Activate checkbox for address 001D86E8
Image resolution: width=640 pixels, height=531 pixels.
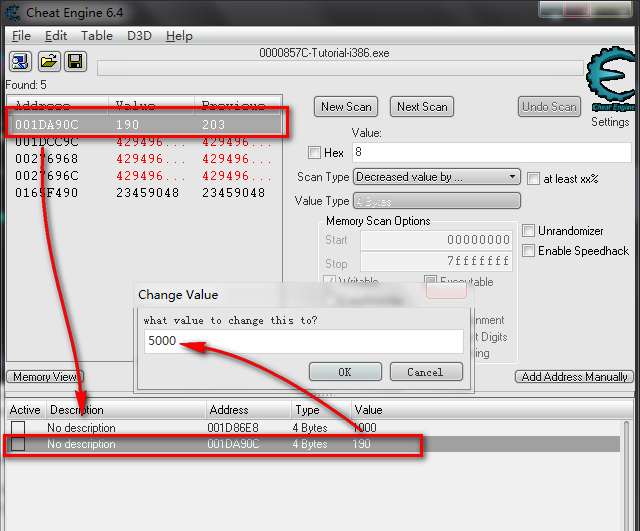[18, 428]
